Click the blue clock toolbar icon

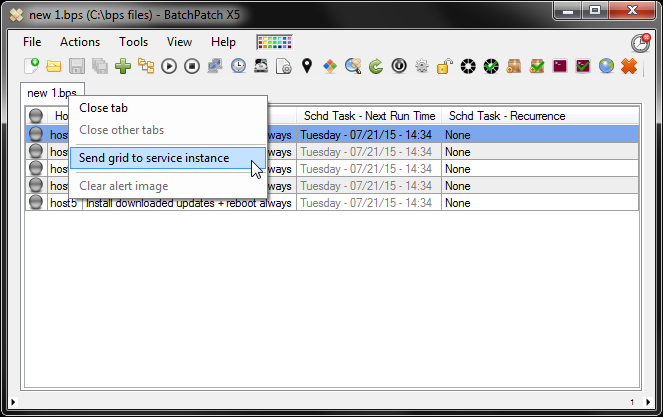[238, 66]
